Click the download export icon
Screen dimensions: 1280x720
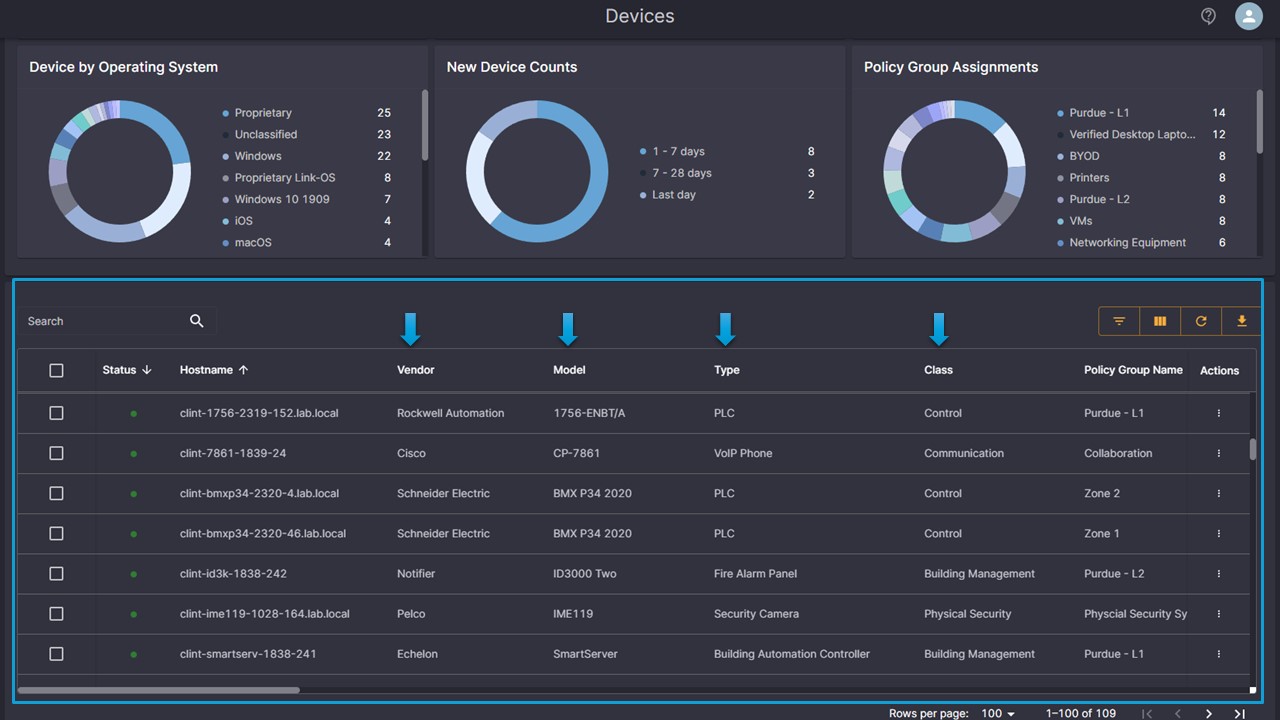point(1241,321)
